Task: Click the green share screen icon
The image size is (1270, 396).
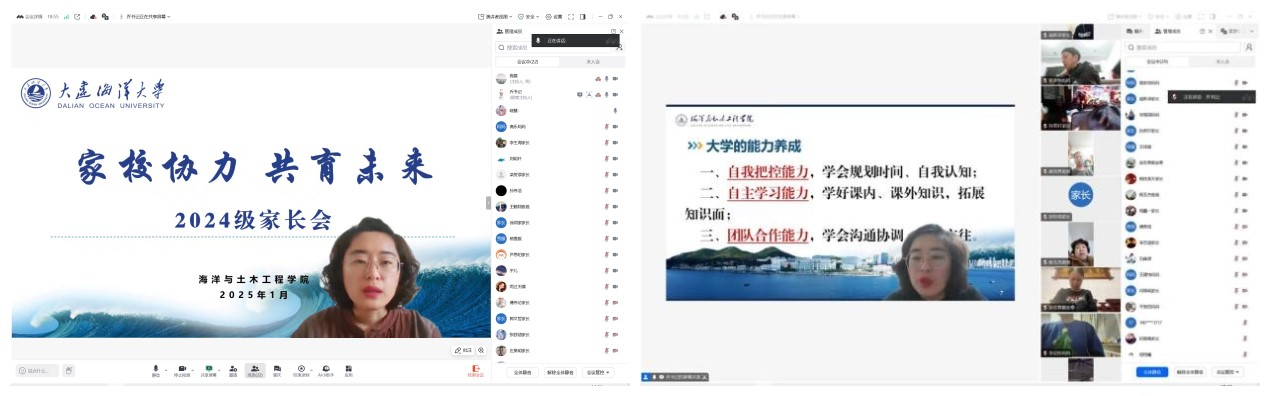Action: [208, 371]
